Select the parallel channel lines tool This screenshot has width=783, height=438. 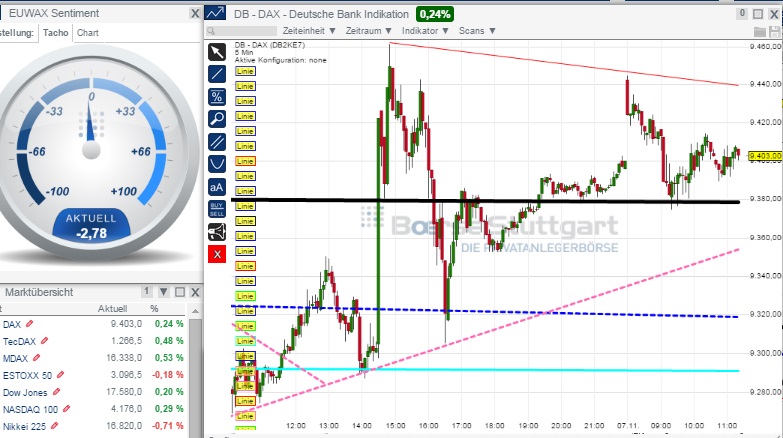click(x=217, y=142)
